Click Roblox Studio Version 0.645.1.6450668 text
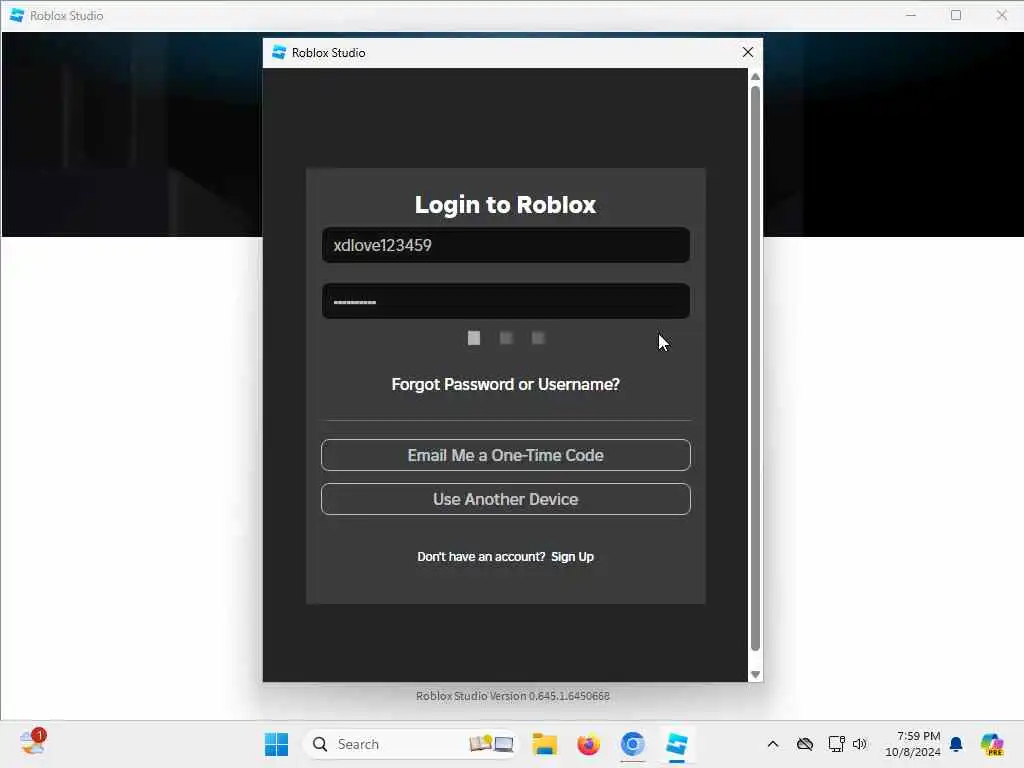Viewport: 1024px width, 768px height. click(x=513, y=696)
